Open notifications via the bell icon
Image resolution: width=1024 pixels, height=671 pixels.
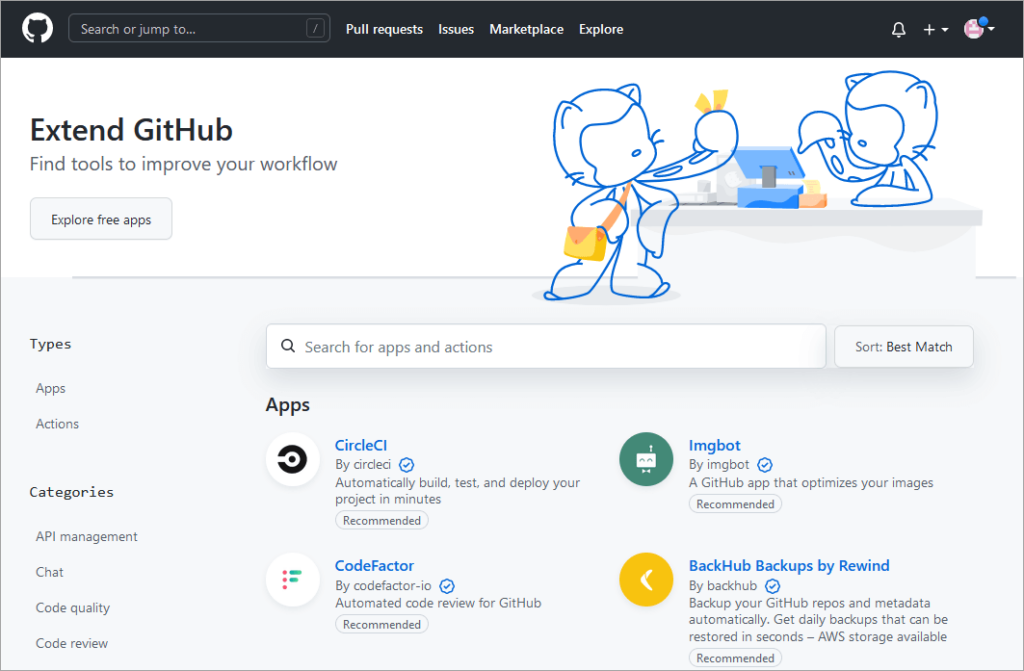coord(898,29)
